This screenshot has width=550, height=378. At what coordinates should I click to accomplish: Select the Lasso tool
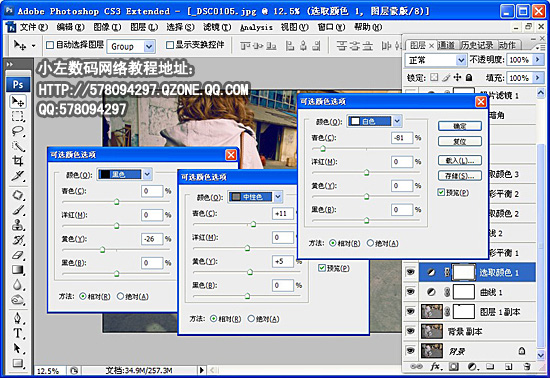[x=18, y=131]
